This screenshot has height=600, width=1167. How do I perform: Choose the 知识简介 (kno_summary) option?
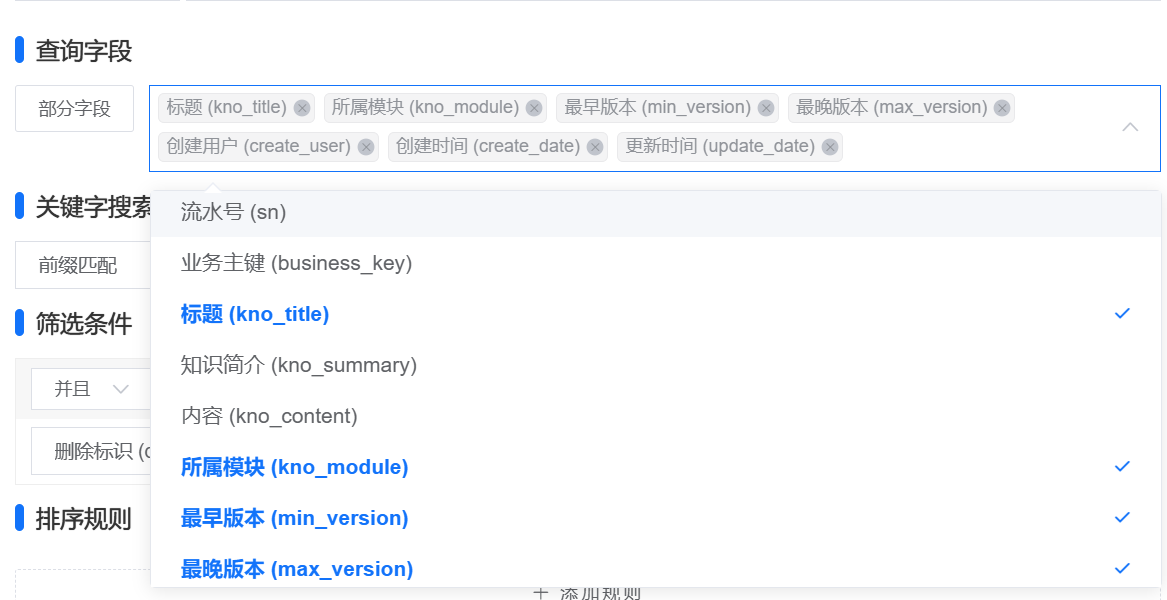coord(298,365)
